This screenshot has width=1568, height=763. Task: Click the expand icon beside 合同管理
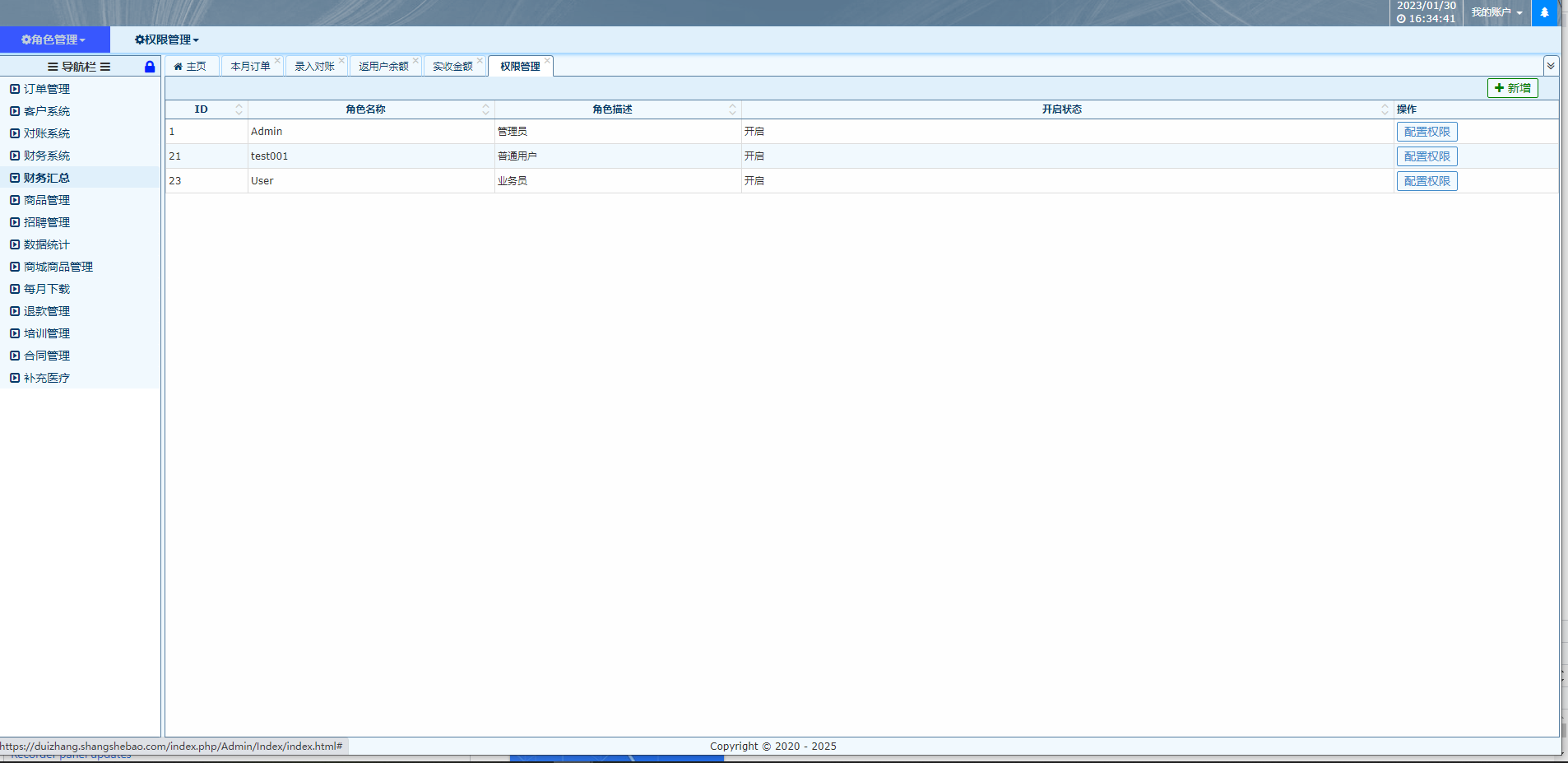(15, 356)
